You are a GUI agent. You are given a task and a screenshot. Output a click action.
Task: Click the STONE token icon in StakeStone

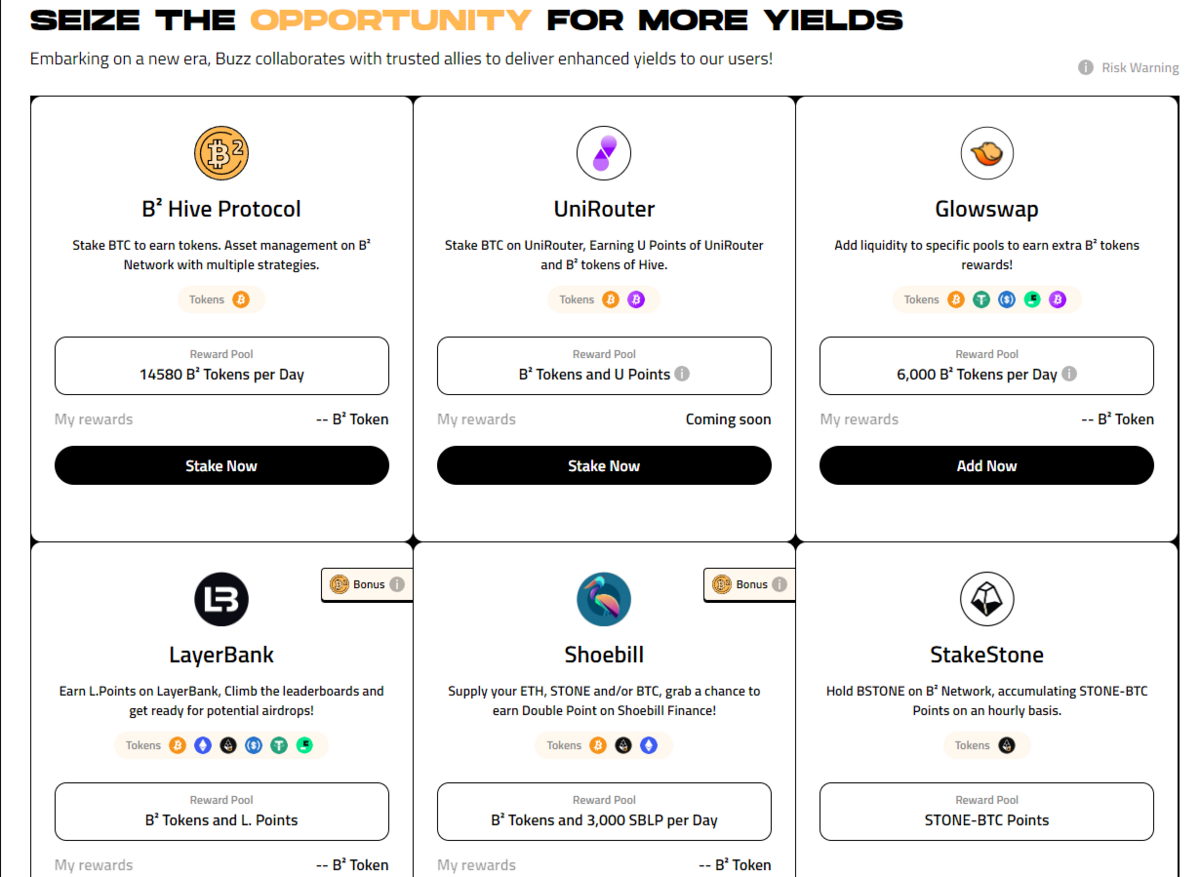click(1007, 745)
